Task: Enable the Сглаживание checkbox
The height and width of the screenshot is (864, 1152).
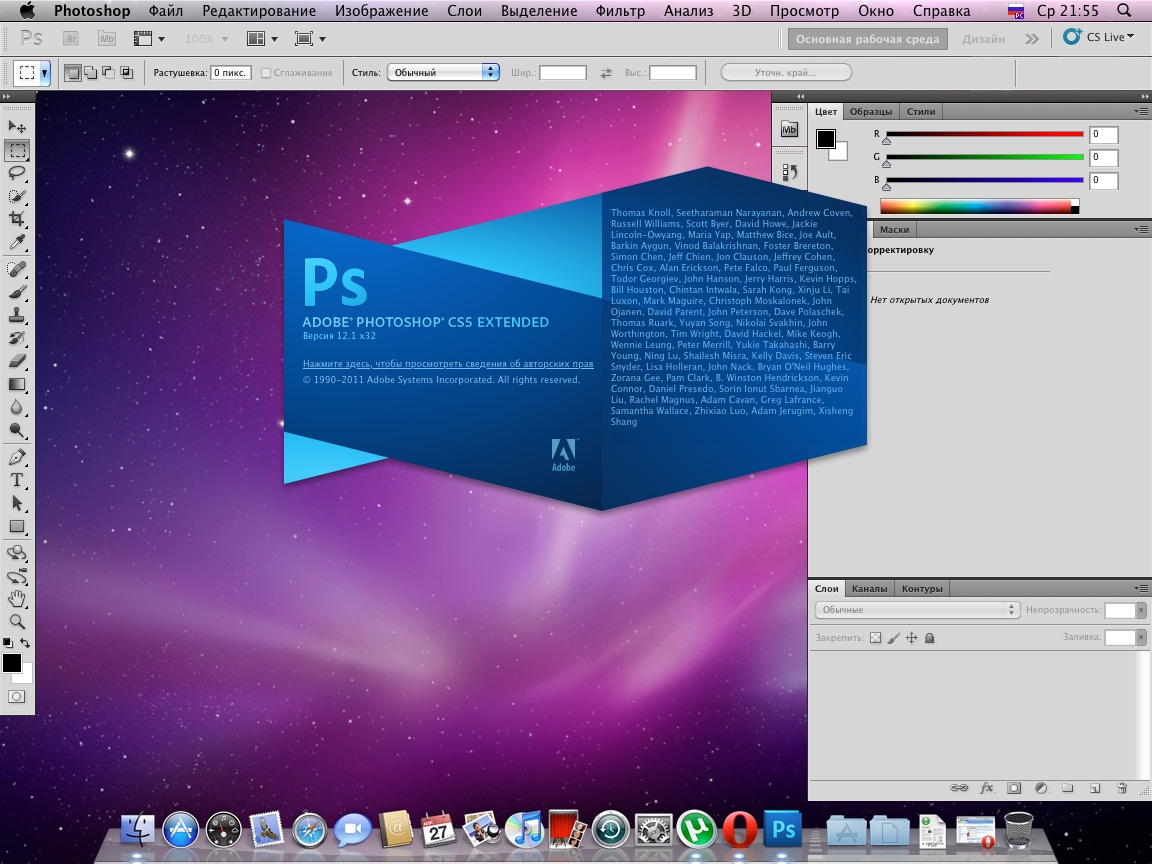Action: (266, 73)
